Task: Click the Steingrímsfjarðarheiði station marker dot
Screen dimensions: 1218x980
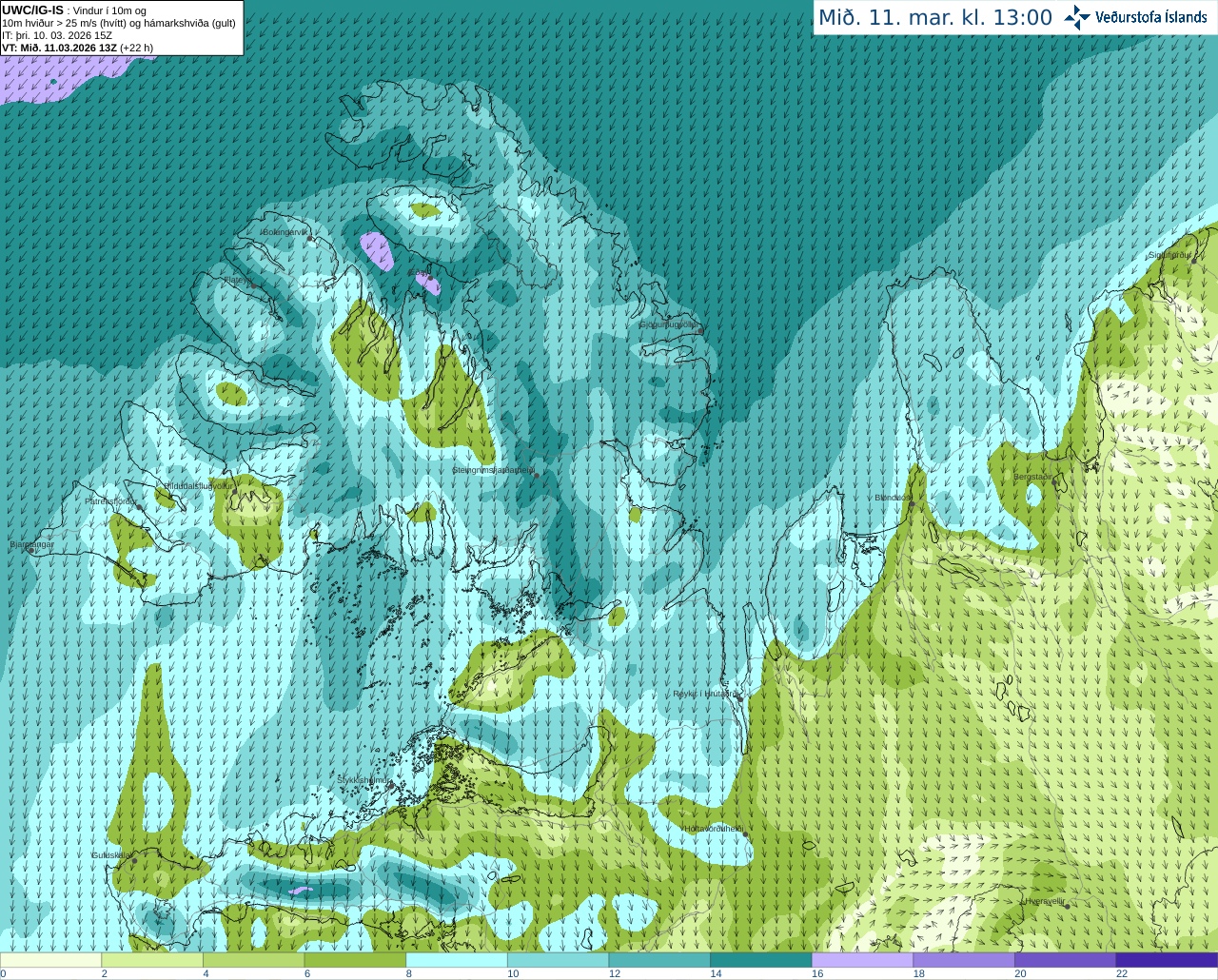Action: (x=536, y=476)
